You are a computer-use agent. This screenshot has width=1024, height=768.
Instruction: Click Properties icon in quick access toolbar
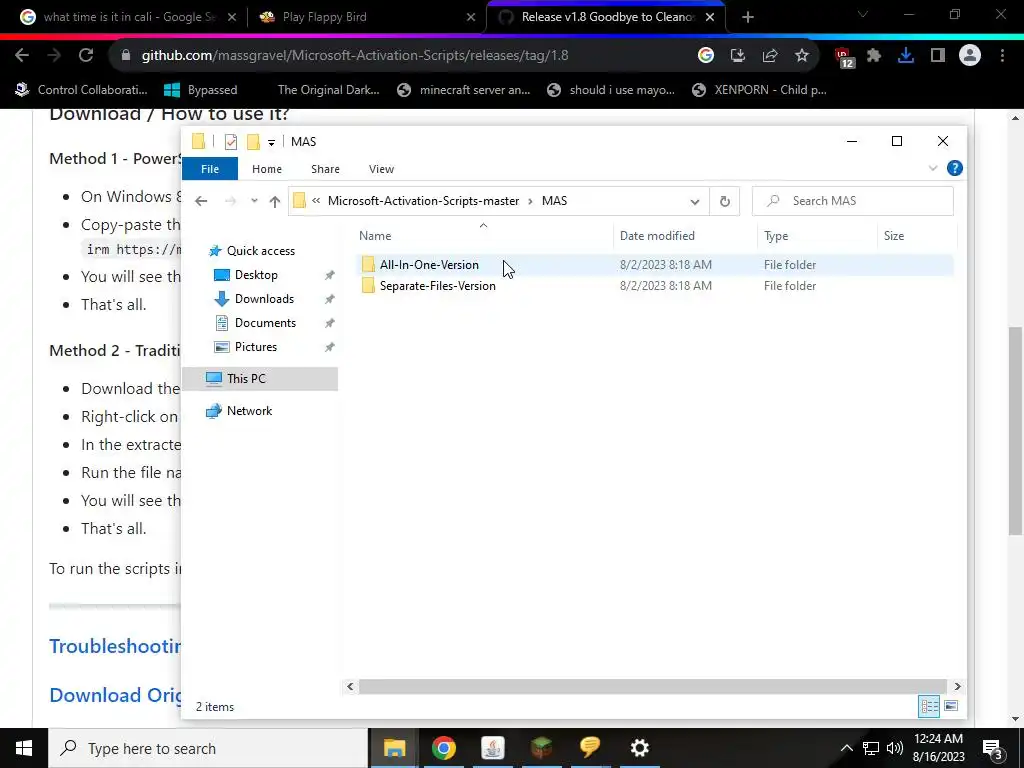231,142
